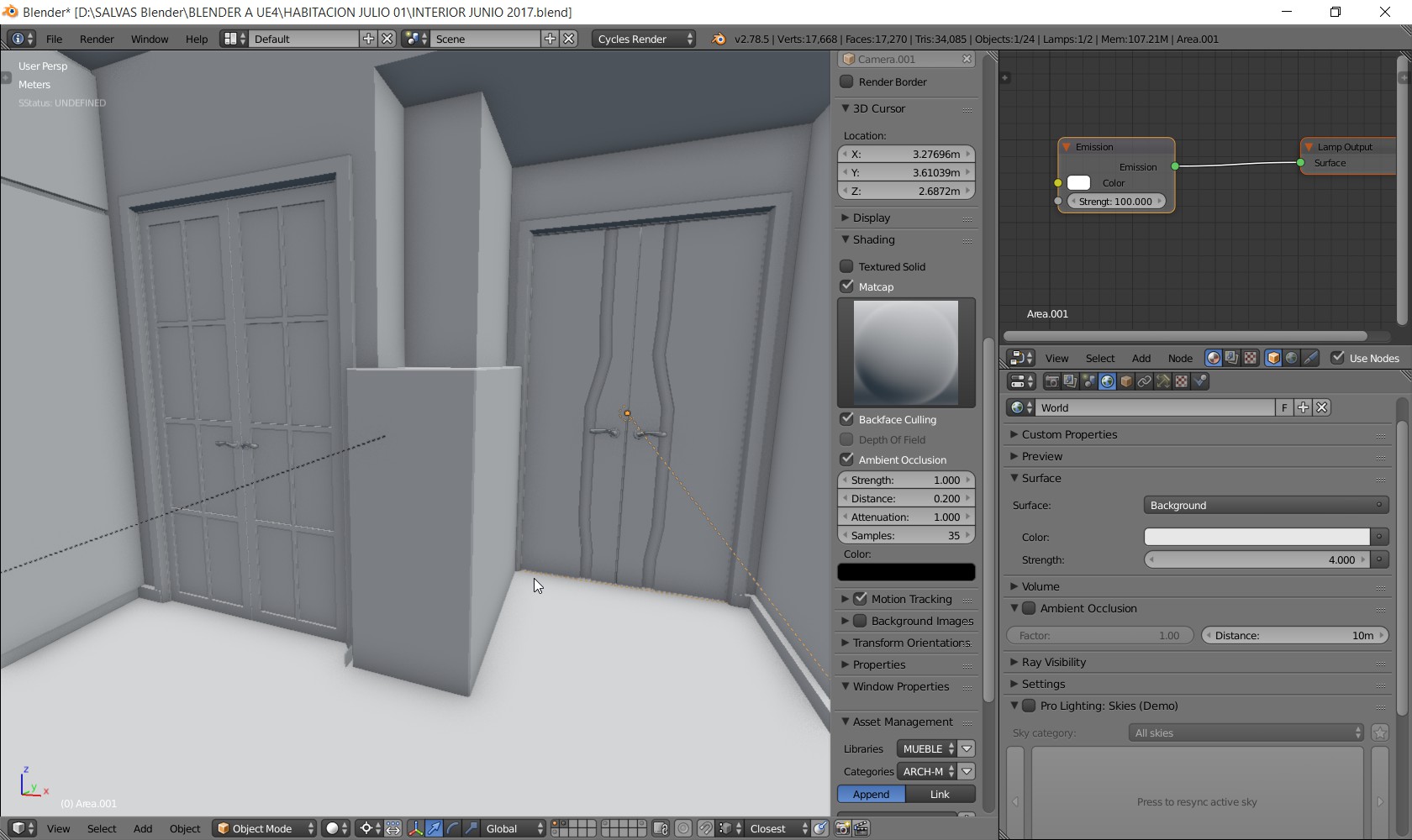Open the Global orientation dropdown

pyautogui.click(x=515, y=828)
